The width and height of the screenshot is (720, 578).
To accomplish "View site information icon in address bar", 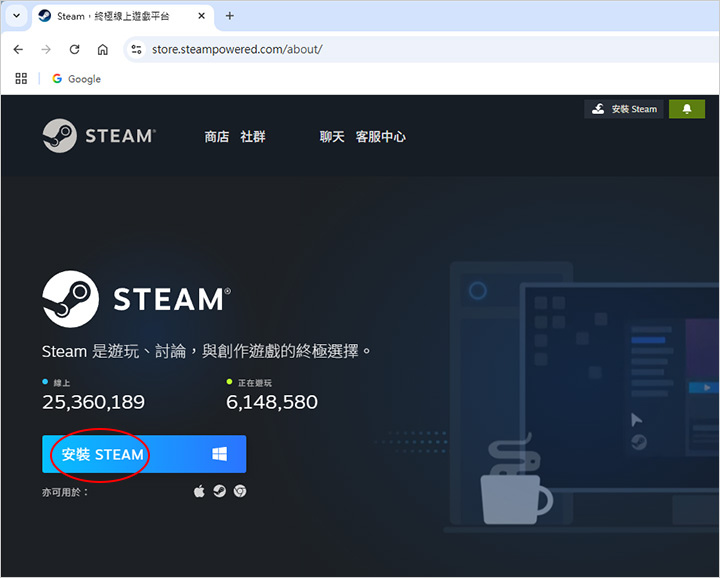I will [x=136, y=49].
